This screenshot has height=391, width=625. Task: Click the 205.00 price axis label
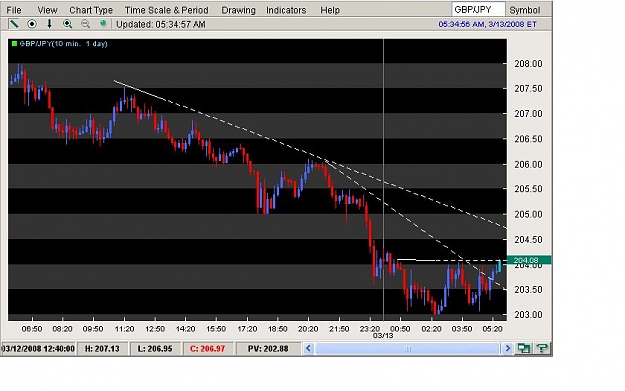click(528, 214)
